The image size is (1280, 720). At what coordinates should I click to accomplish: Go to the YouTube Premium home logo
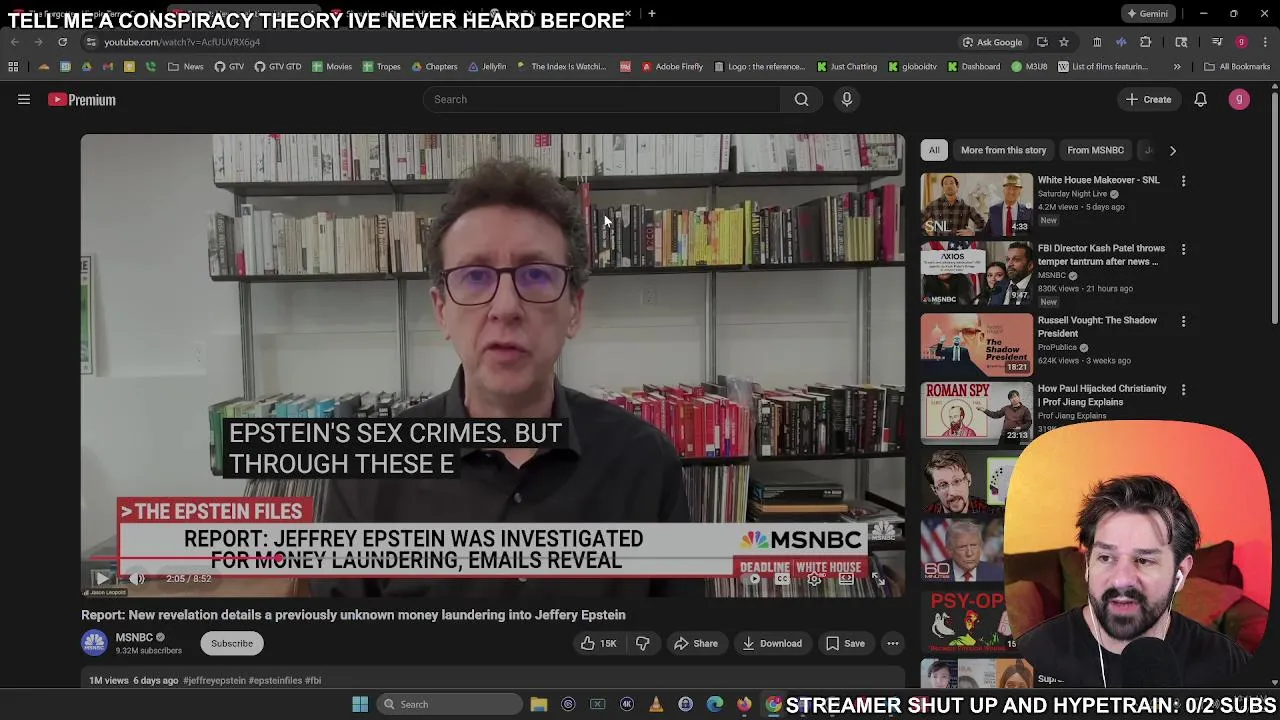pos(82,100)
